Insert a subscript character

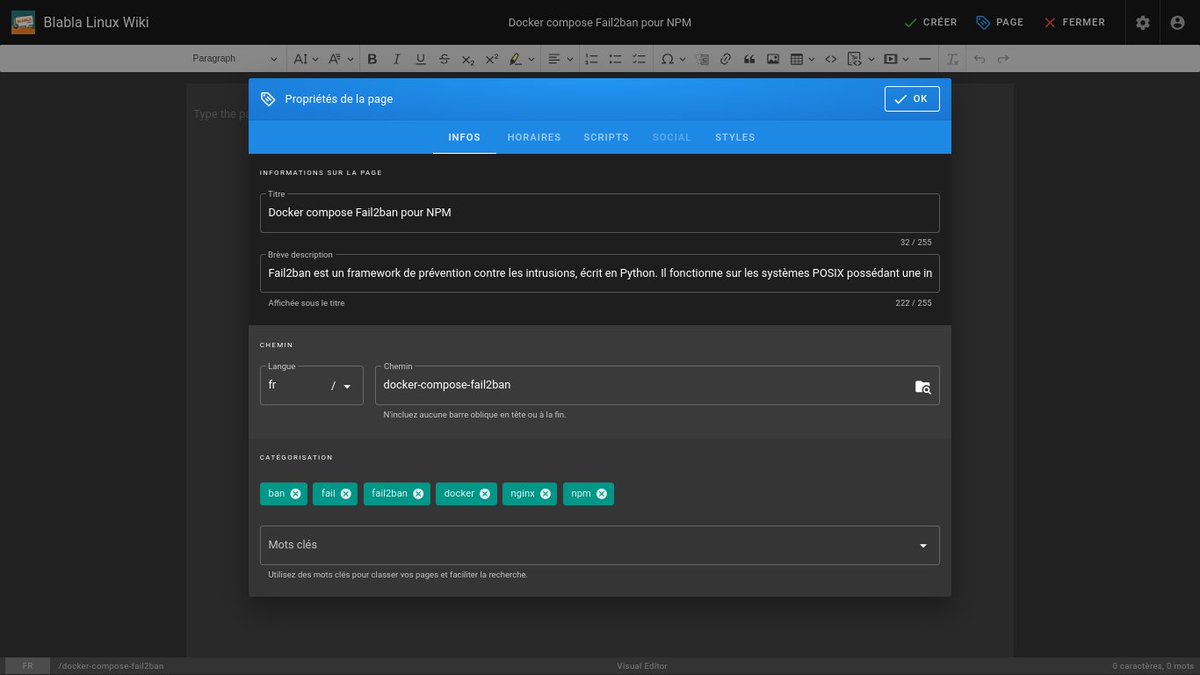pos(467,59)
